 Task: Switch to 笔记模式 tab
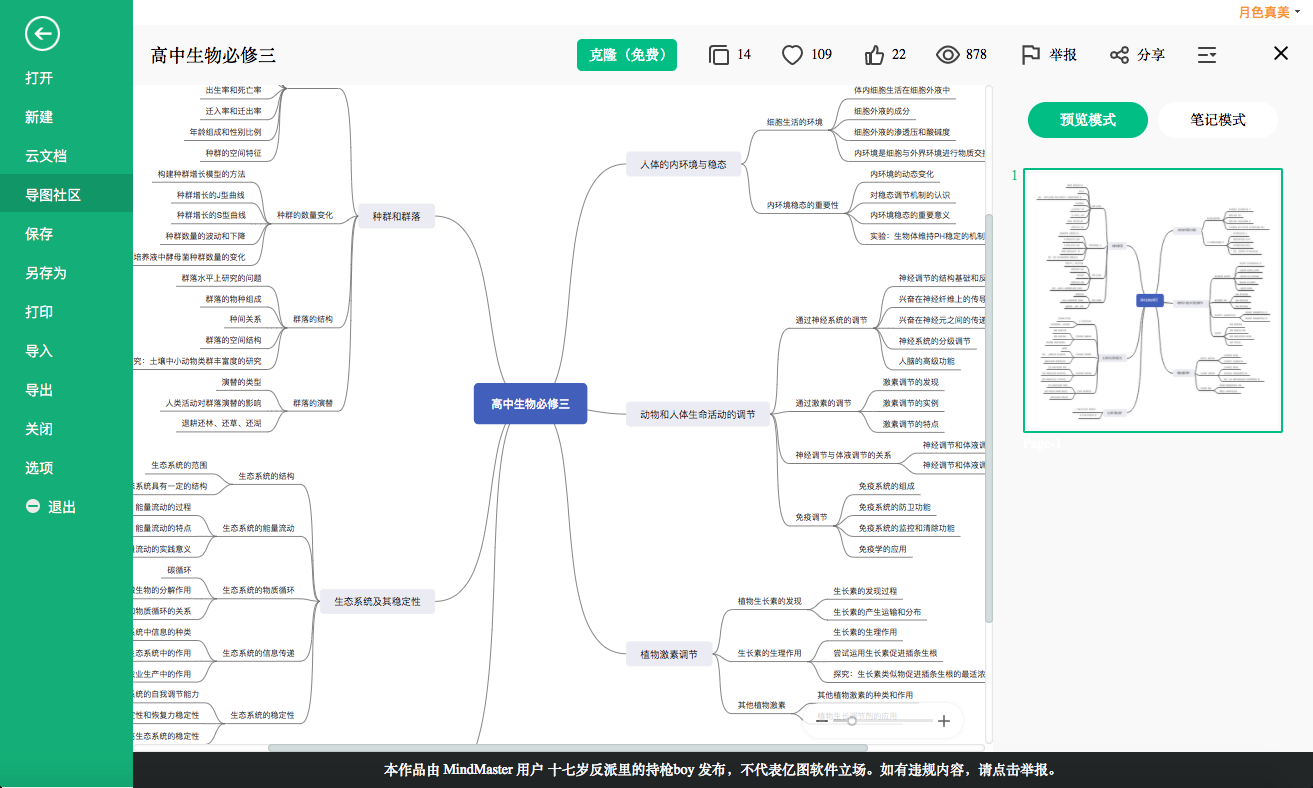coord(1218,120)
